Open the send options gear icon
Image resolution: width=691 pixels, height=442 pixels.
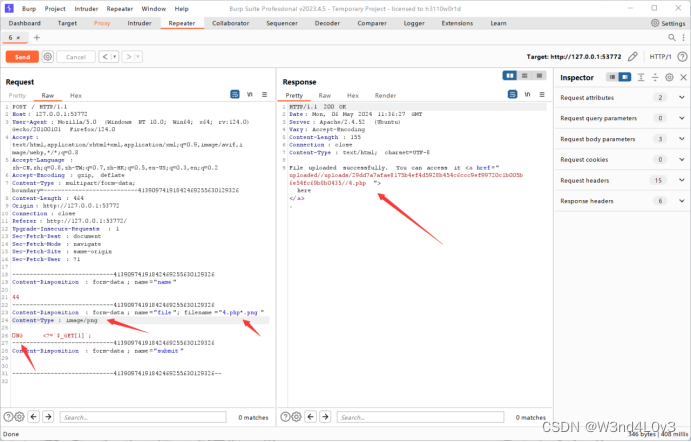pos(48,57)
